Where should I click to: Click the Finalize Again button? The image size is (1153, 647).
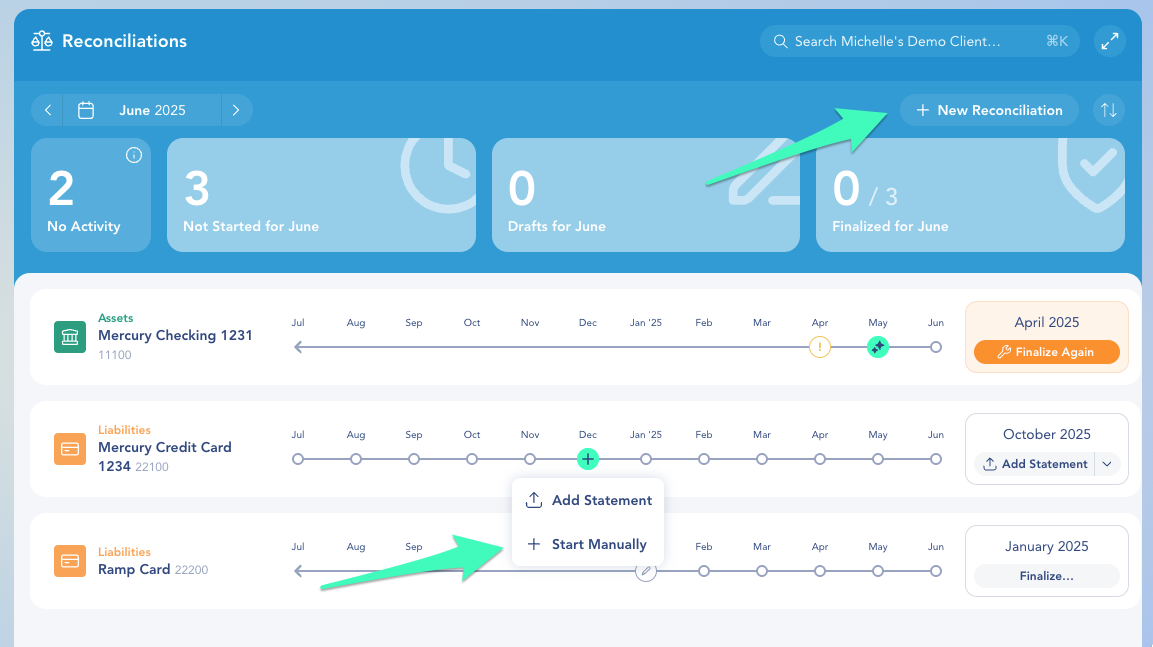[x=1046, y=352]
